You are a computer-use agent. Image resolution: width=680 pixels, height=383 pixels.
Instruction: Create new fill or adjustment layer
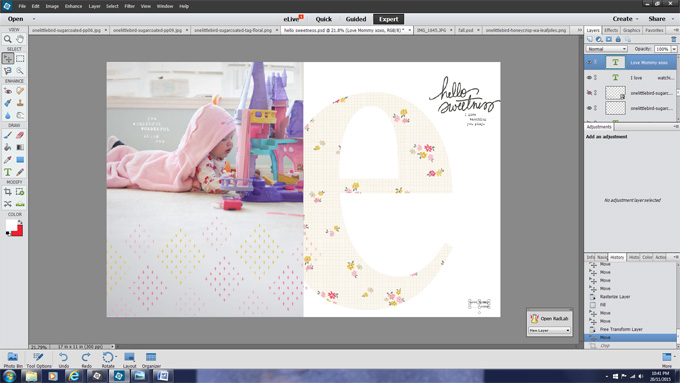pos(599,39)
